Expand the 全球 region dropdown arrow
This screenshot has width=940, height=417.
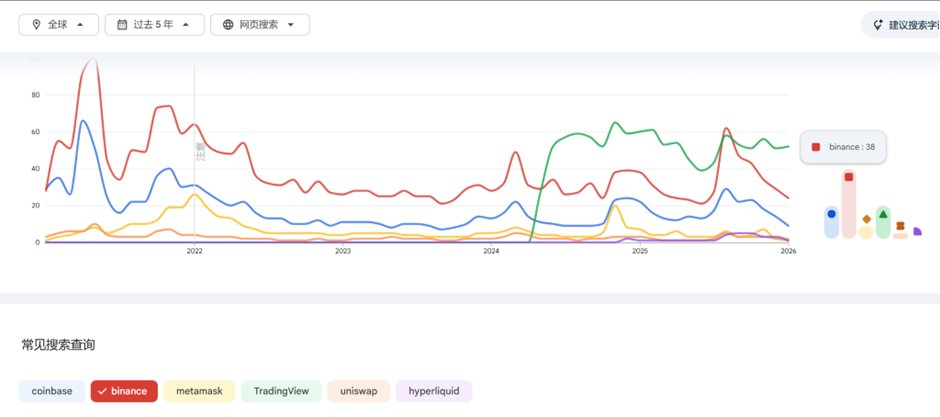tap(81, 24)
